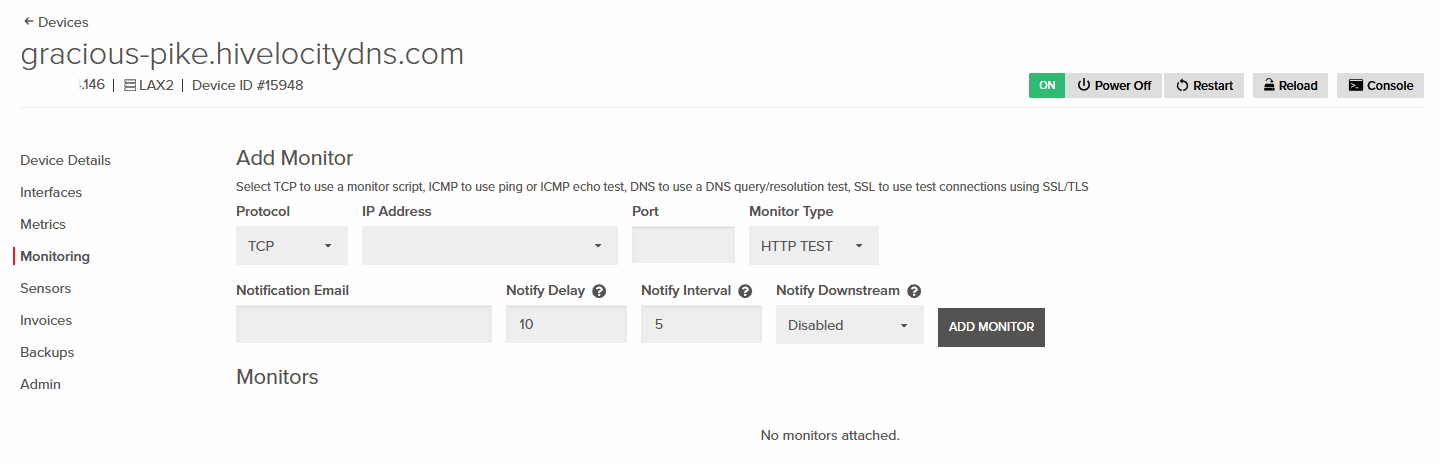
Task: Click the ADD MONITOR button
Action: [991, 327]
